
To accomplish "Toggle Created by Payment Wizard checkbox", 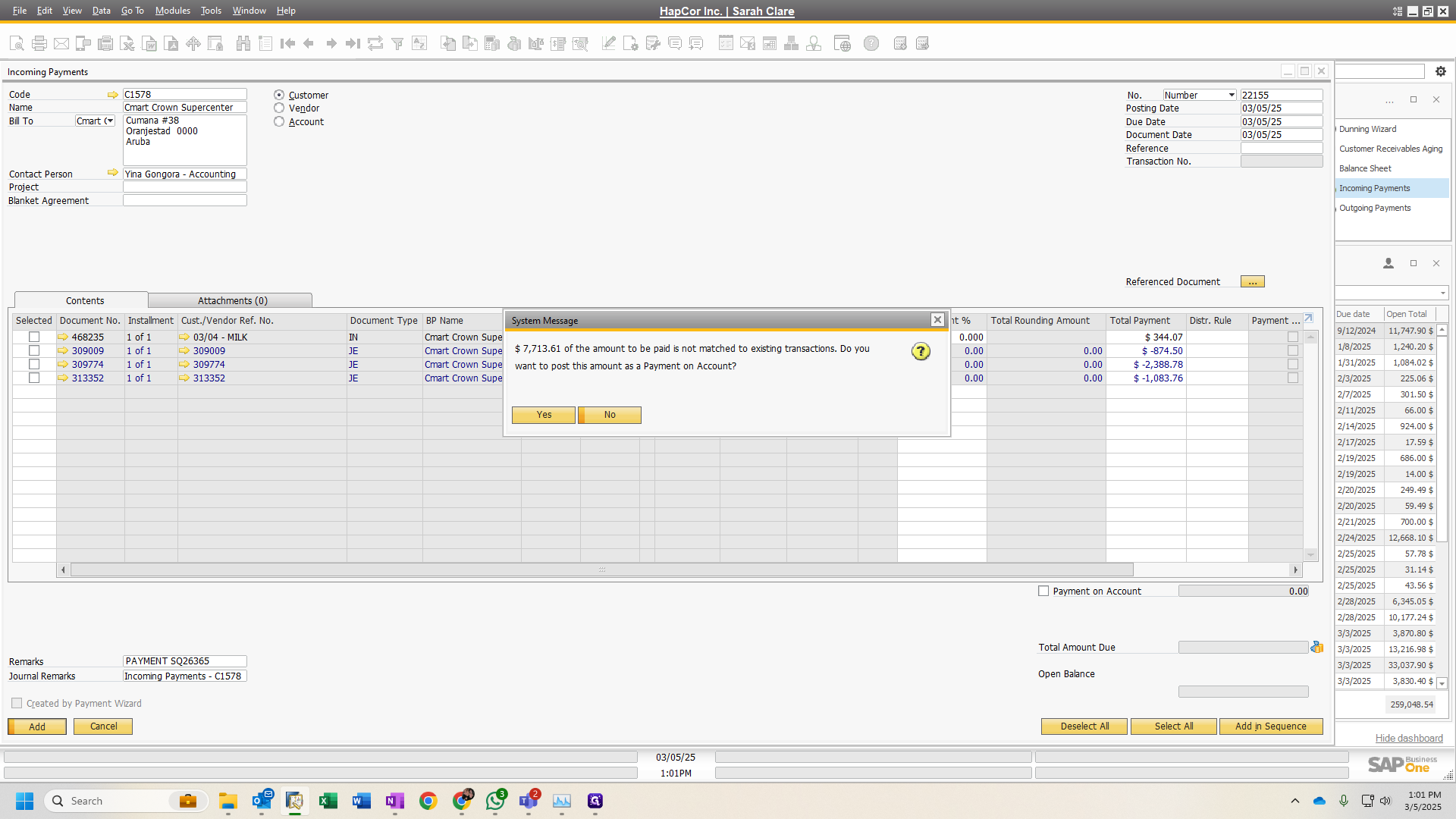I will (x=17, y=703).
